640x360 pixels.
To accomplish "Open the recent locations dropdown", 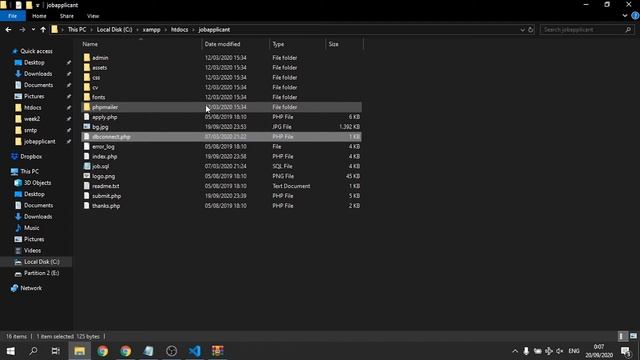I will pos(33,29).
